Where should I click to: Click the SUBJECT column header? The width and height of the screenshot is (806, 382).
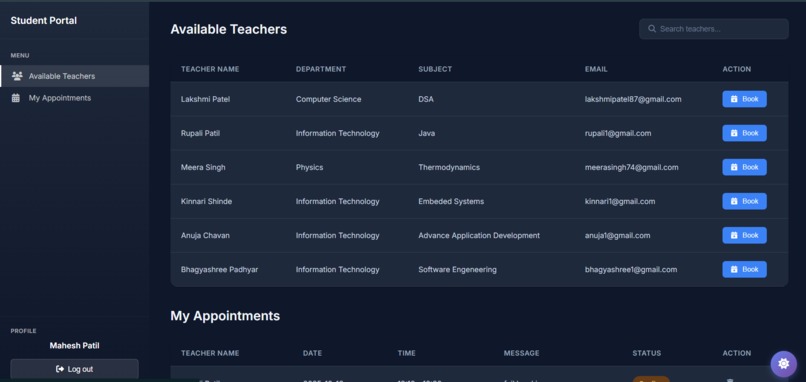pos(435,69)
